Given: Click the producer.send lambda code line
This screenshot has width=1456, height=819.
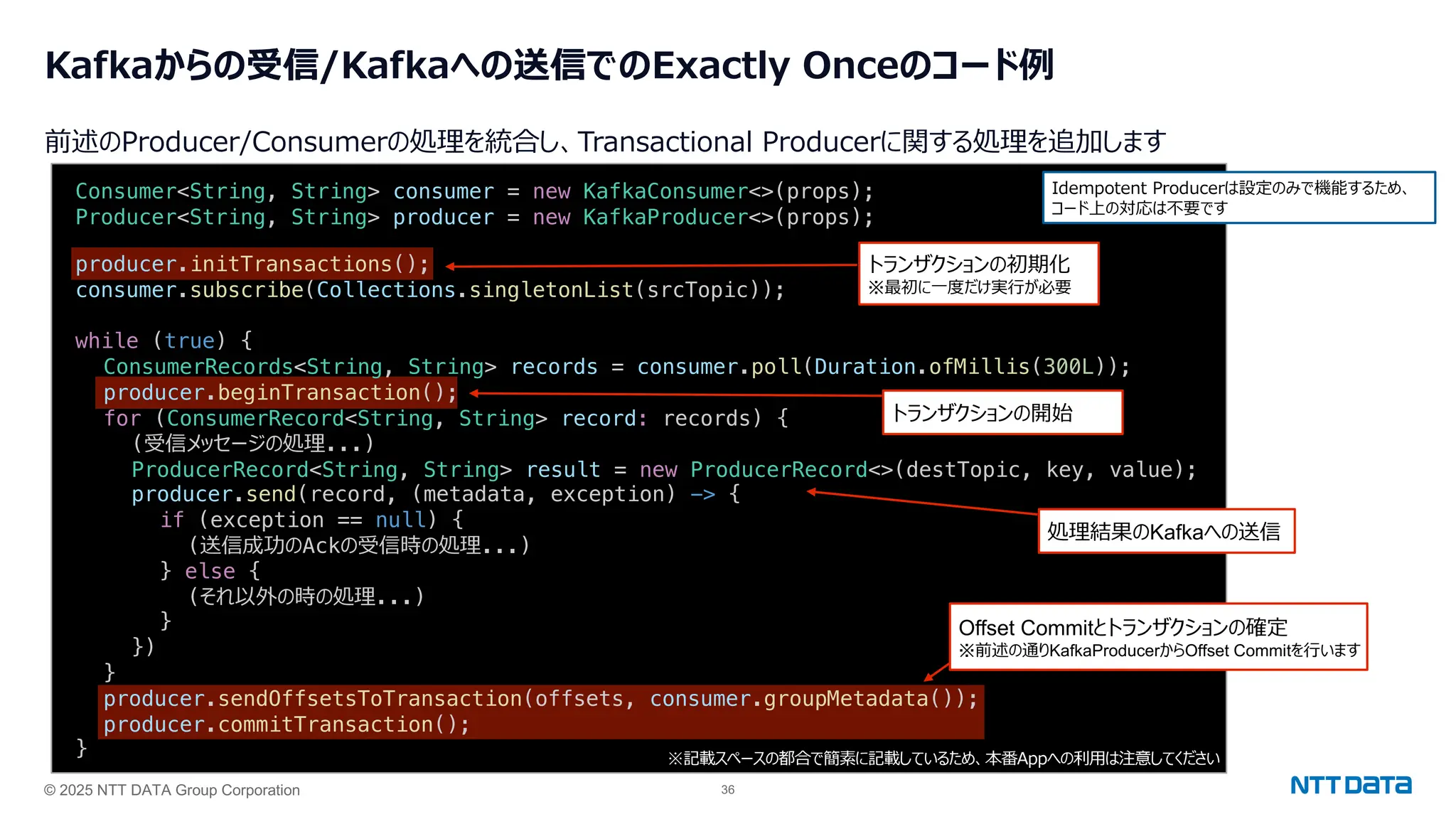Looking at the screenshot, I should [x=435, y=494].
